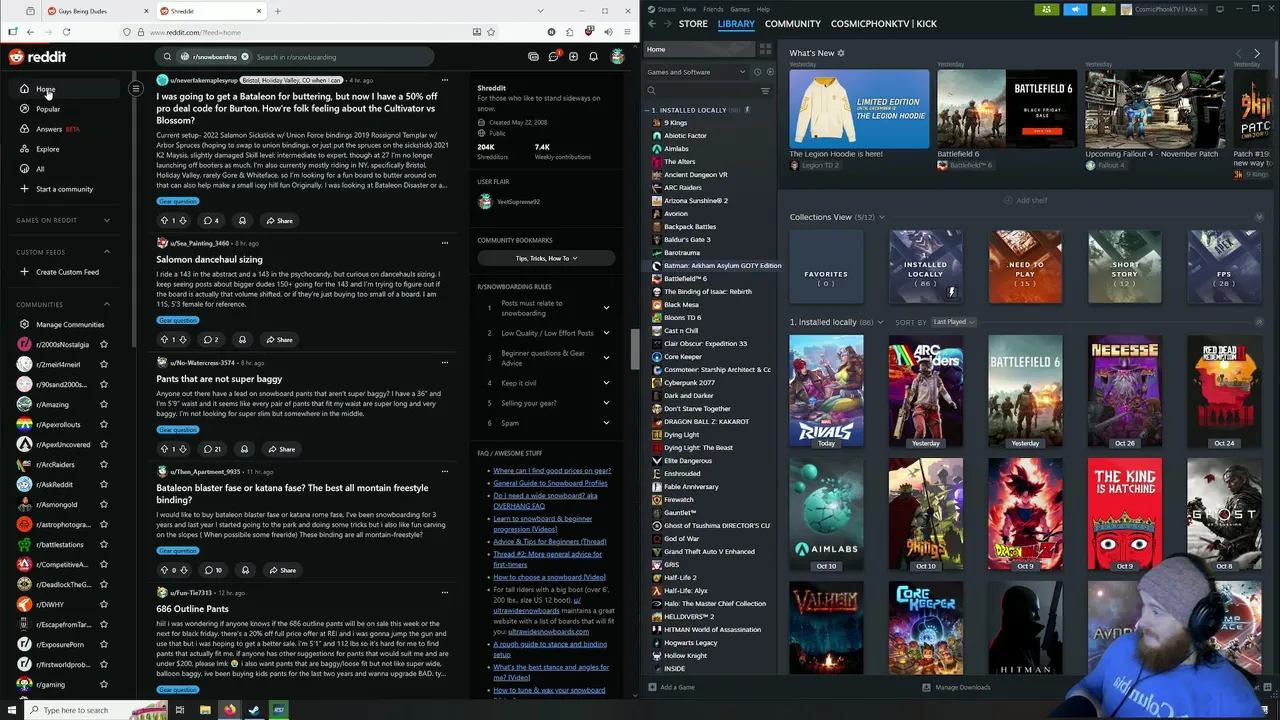Viewport: 1280px width, 720px height.
Task: Open Firefox from Windows taskbar
Action: pyautogui.click(x=229, y=710)
